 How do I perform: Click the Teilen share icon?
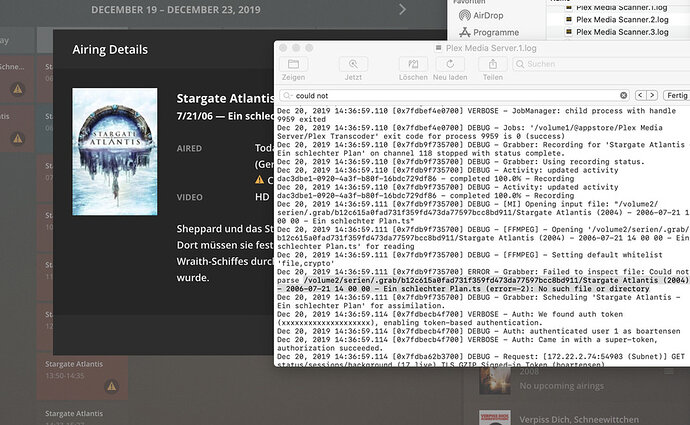[492, 65]
